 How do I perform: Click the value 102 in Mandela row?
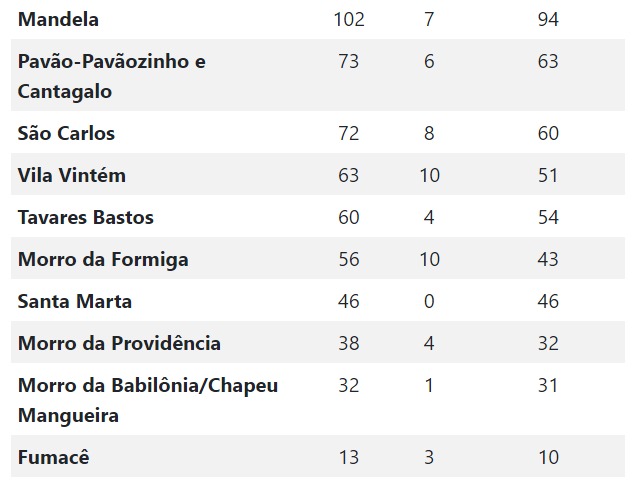(x=349, y=20)
